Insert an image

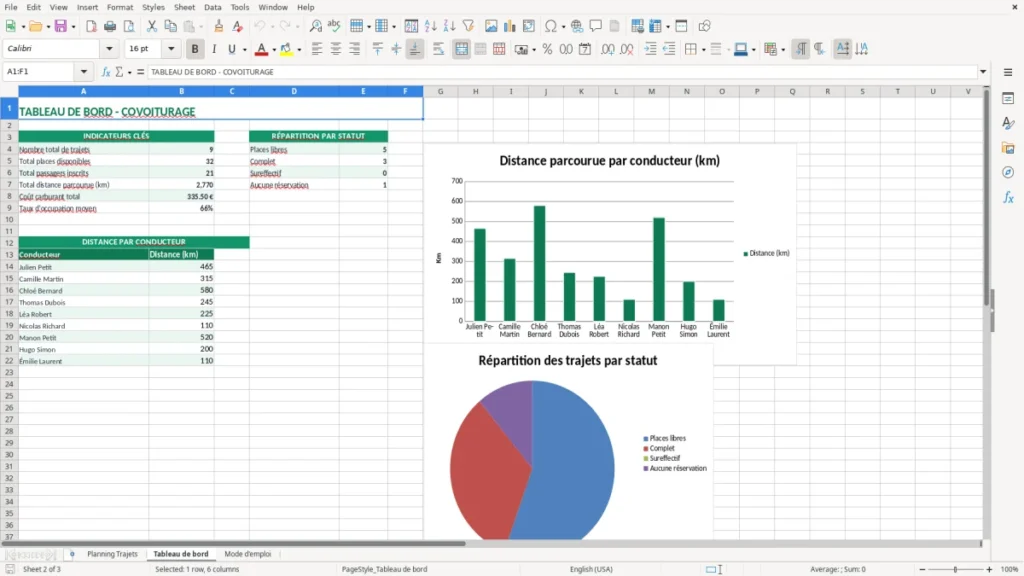coord(491,26)
